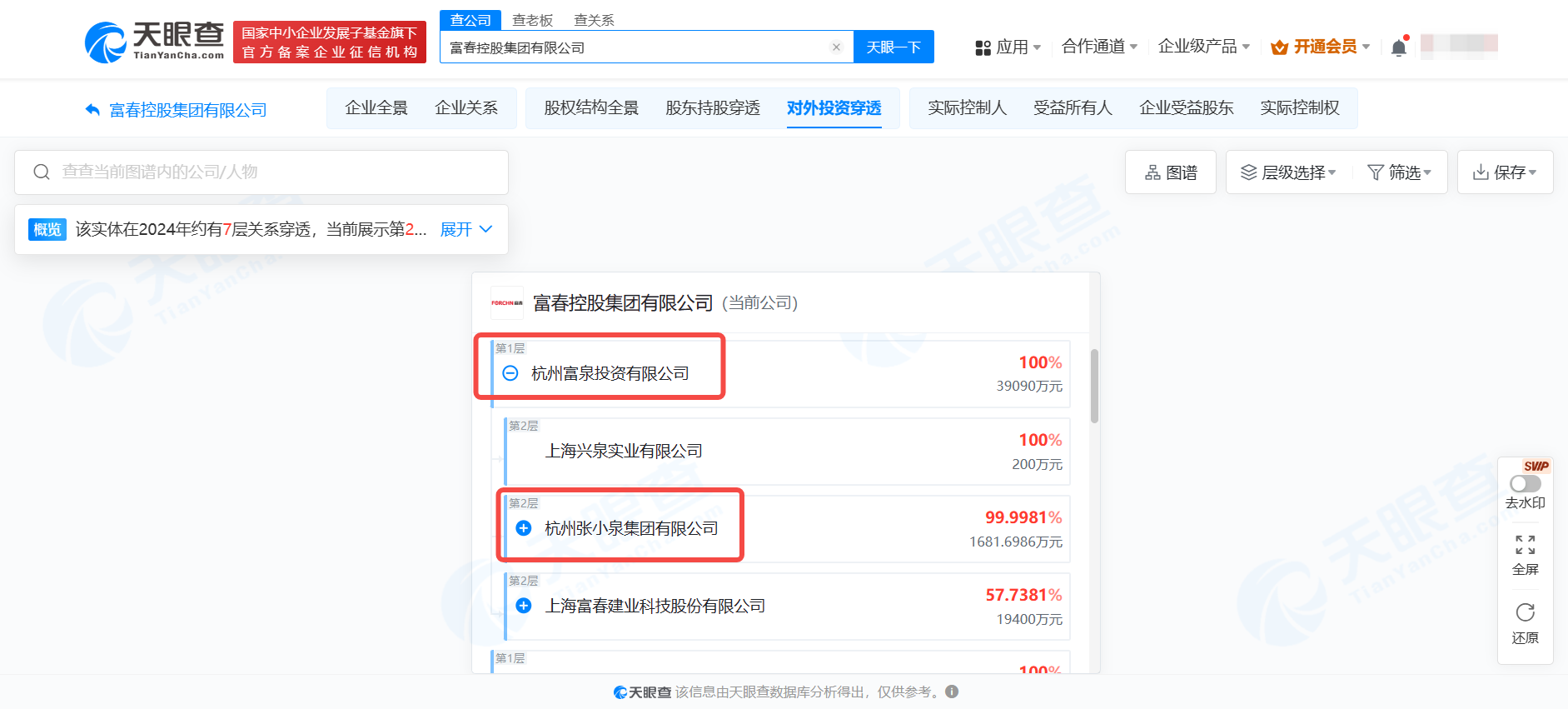Click the blurred user avatar area
Screen dimensions: 1568x709
coord(1459,47)
